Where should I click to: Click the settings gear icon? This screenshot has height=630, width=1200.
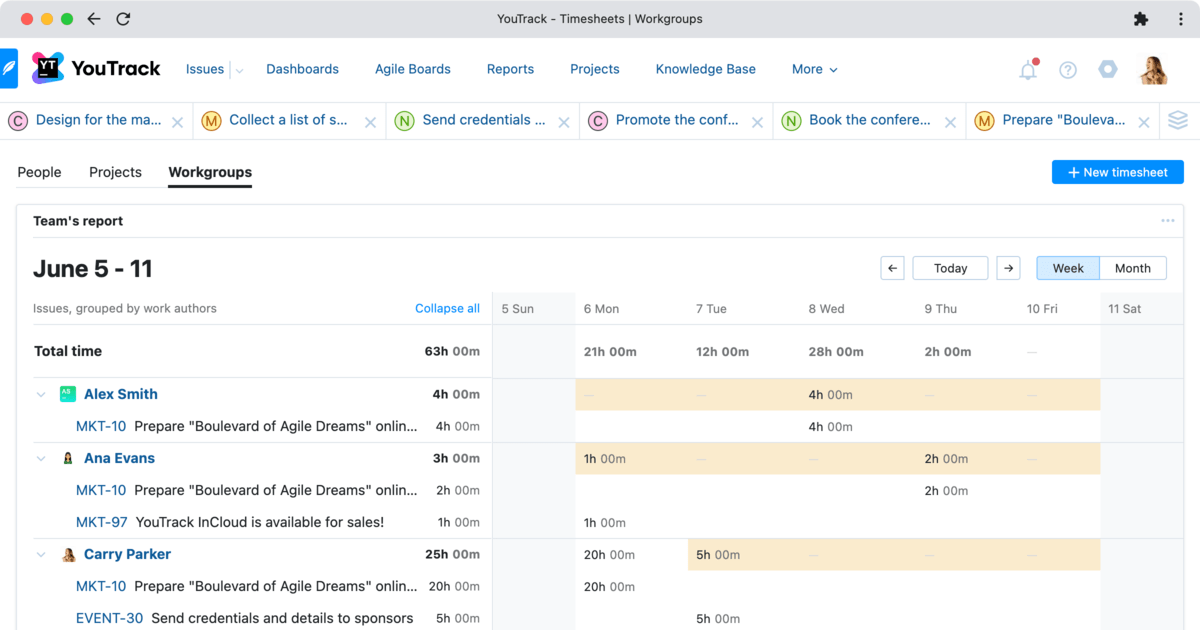point(1107,69)
